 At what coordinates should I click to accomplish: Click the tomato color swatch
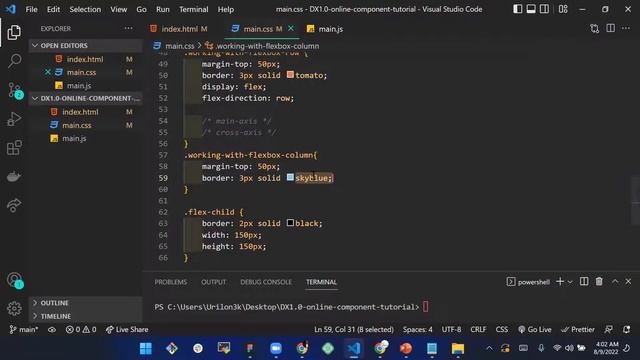click(x=290, y=75)
